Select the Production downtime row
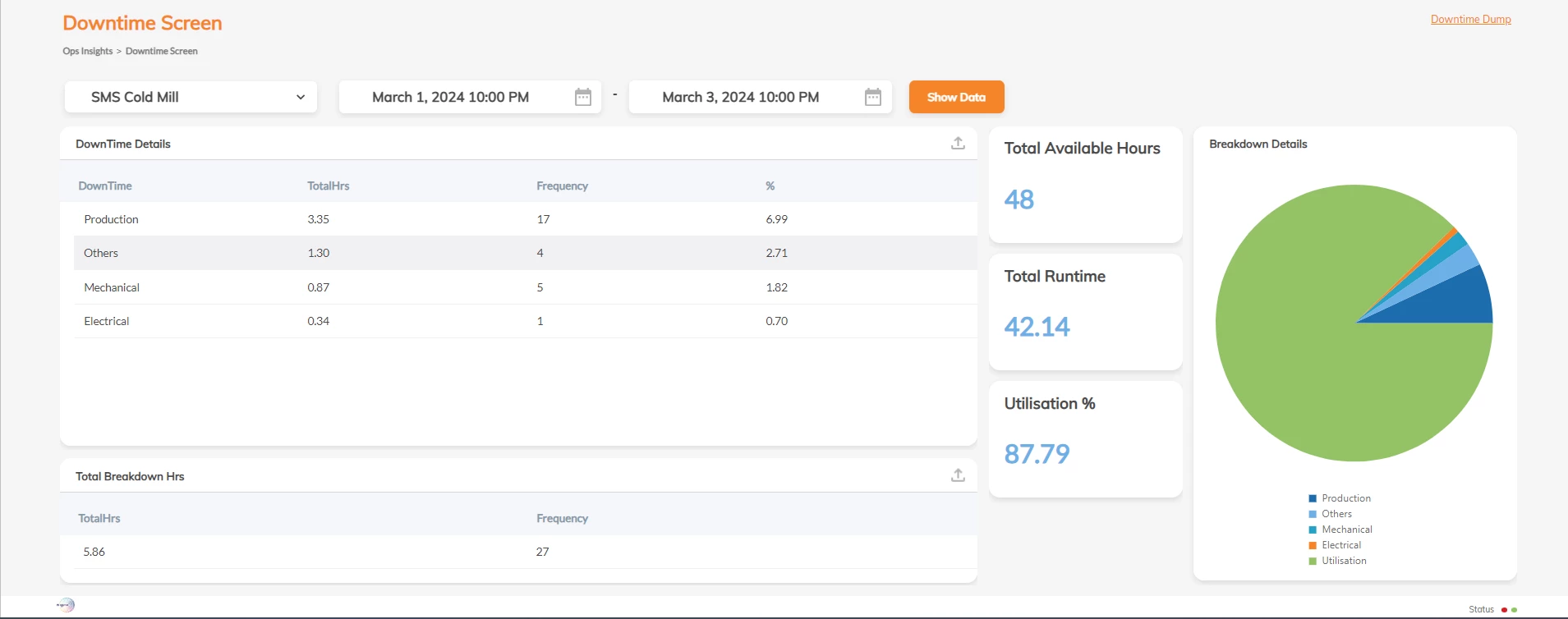 click(526, 219)
